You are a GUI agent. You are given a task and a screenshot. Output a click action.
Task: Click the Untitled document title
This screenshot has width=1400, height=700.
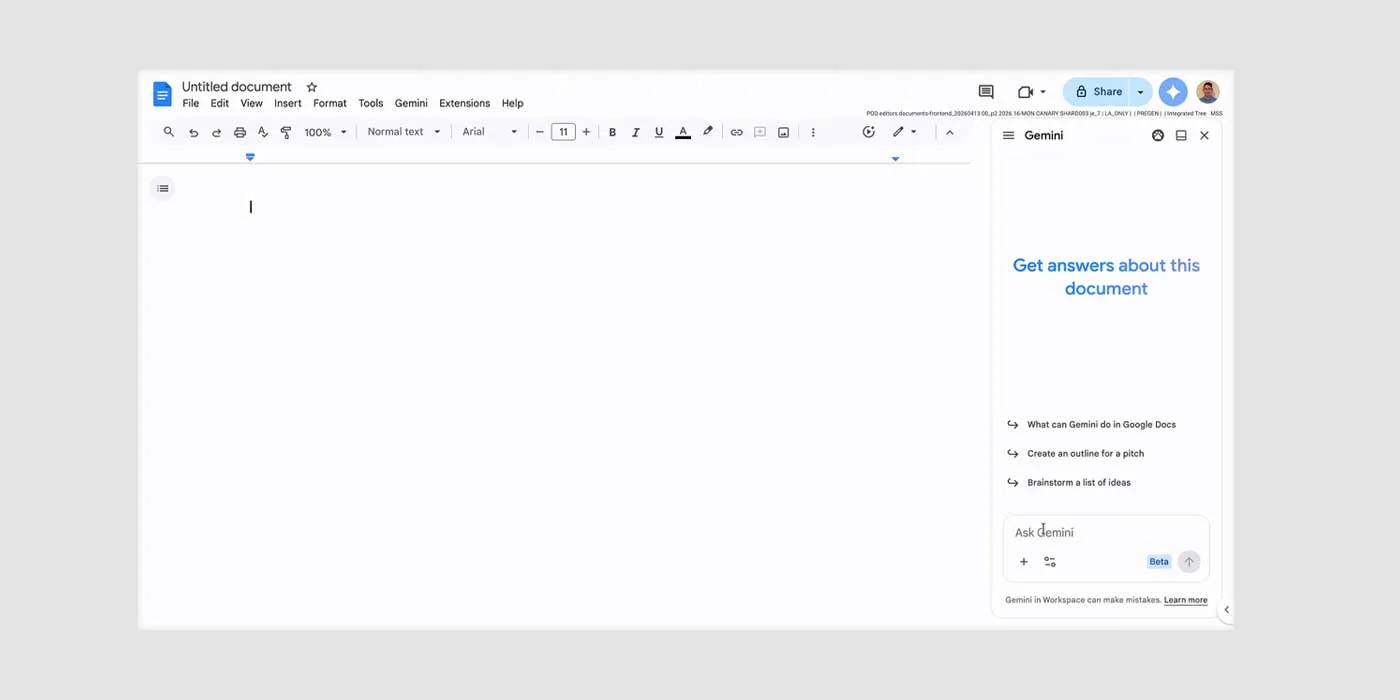tap(237, 87)
